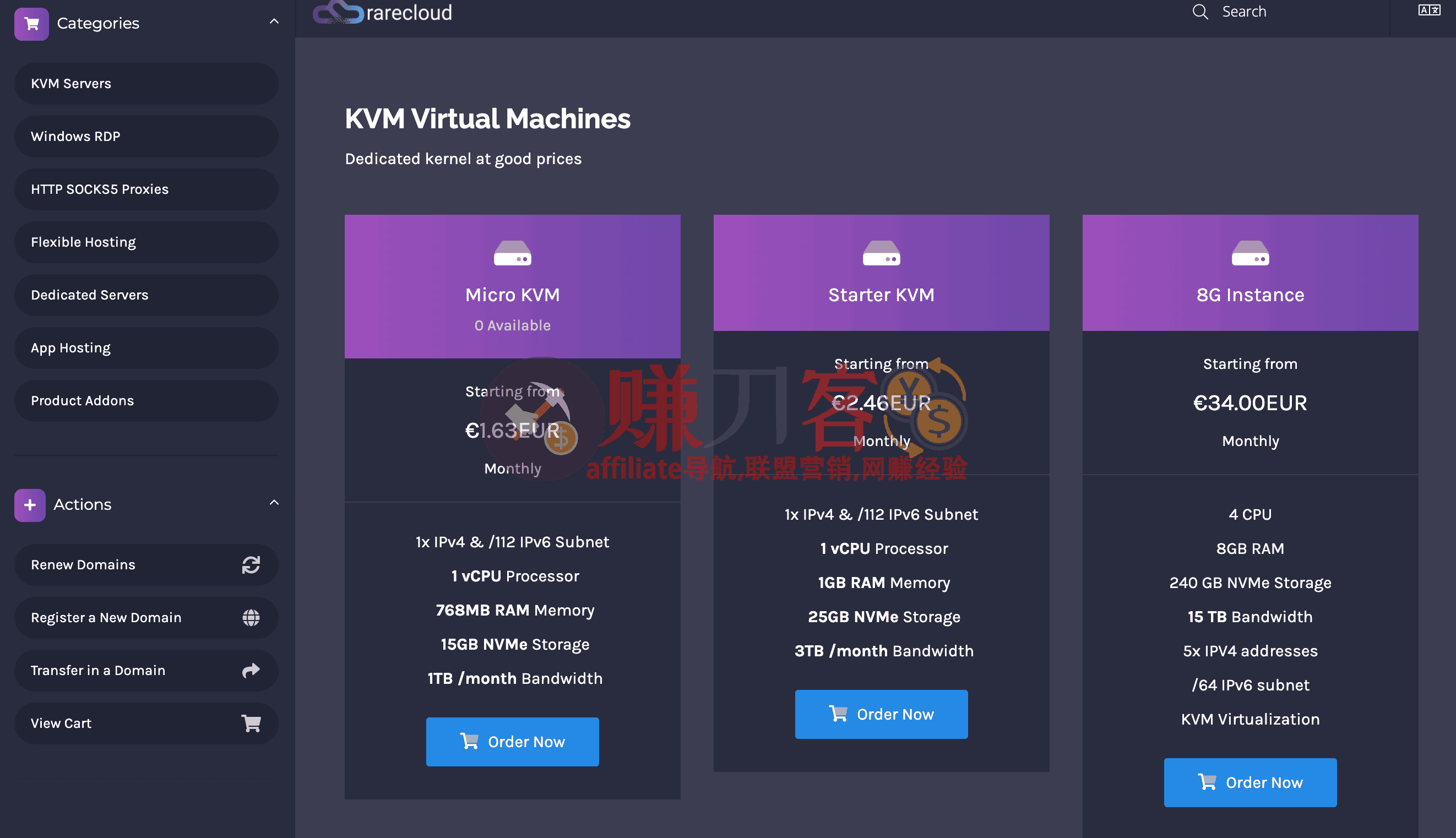Click the Register a New Domain globe icon
The height and width of the screenshot is (838, 1456).
click(x=251, y=618)
